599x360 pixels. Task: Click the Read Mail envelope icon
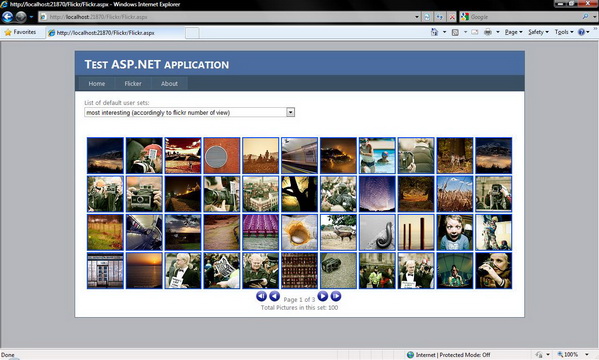tap(475, 32)
